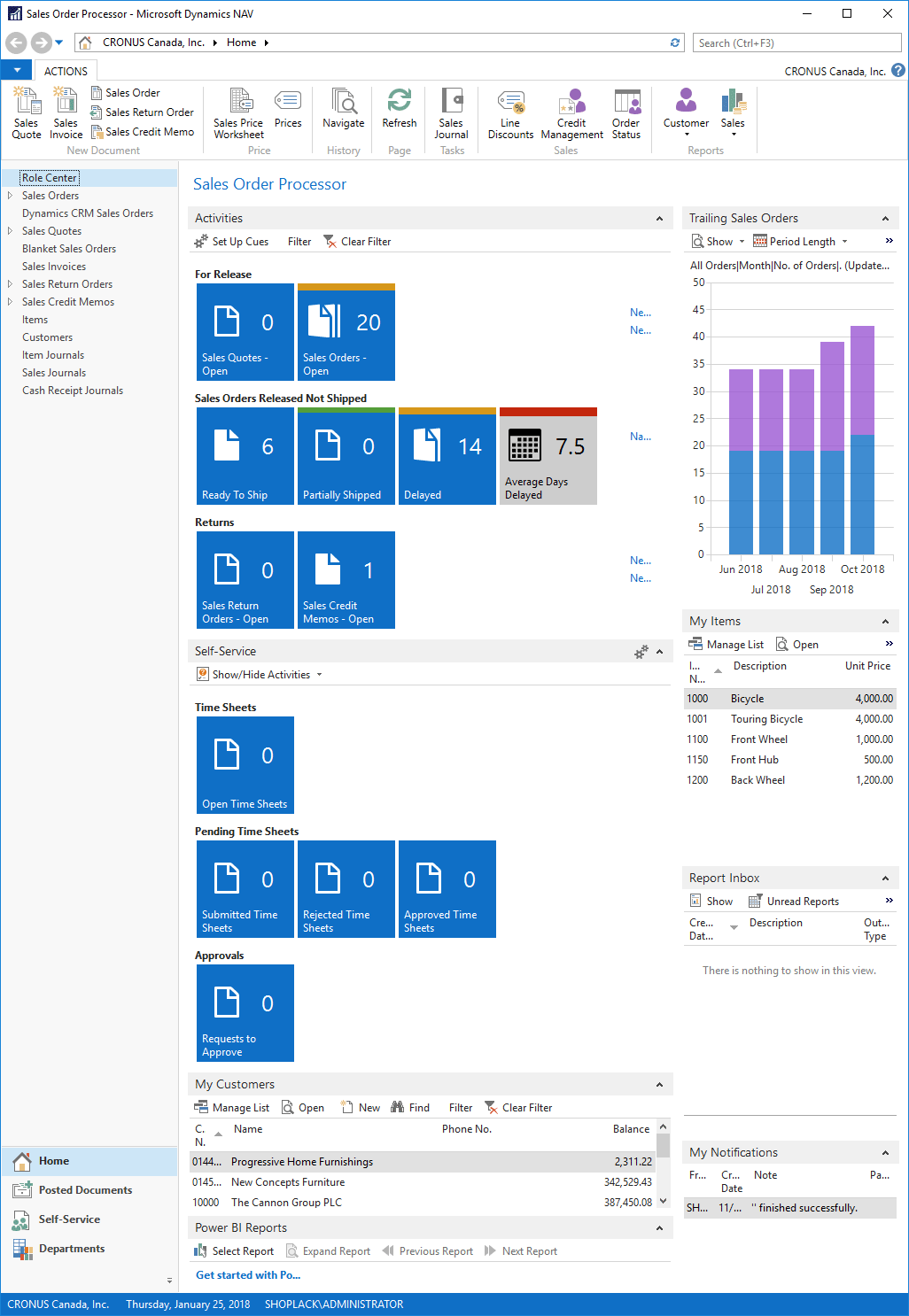Select the ACTIONS ribbon tab
The width and height of the screenshot is (909, 1316).
click(66, 71)
